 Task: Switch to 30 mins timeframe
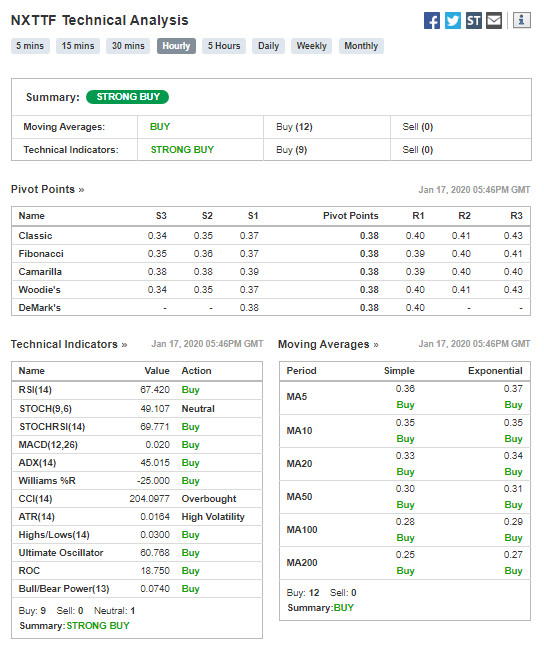(128, 46)
